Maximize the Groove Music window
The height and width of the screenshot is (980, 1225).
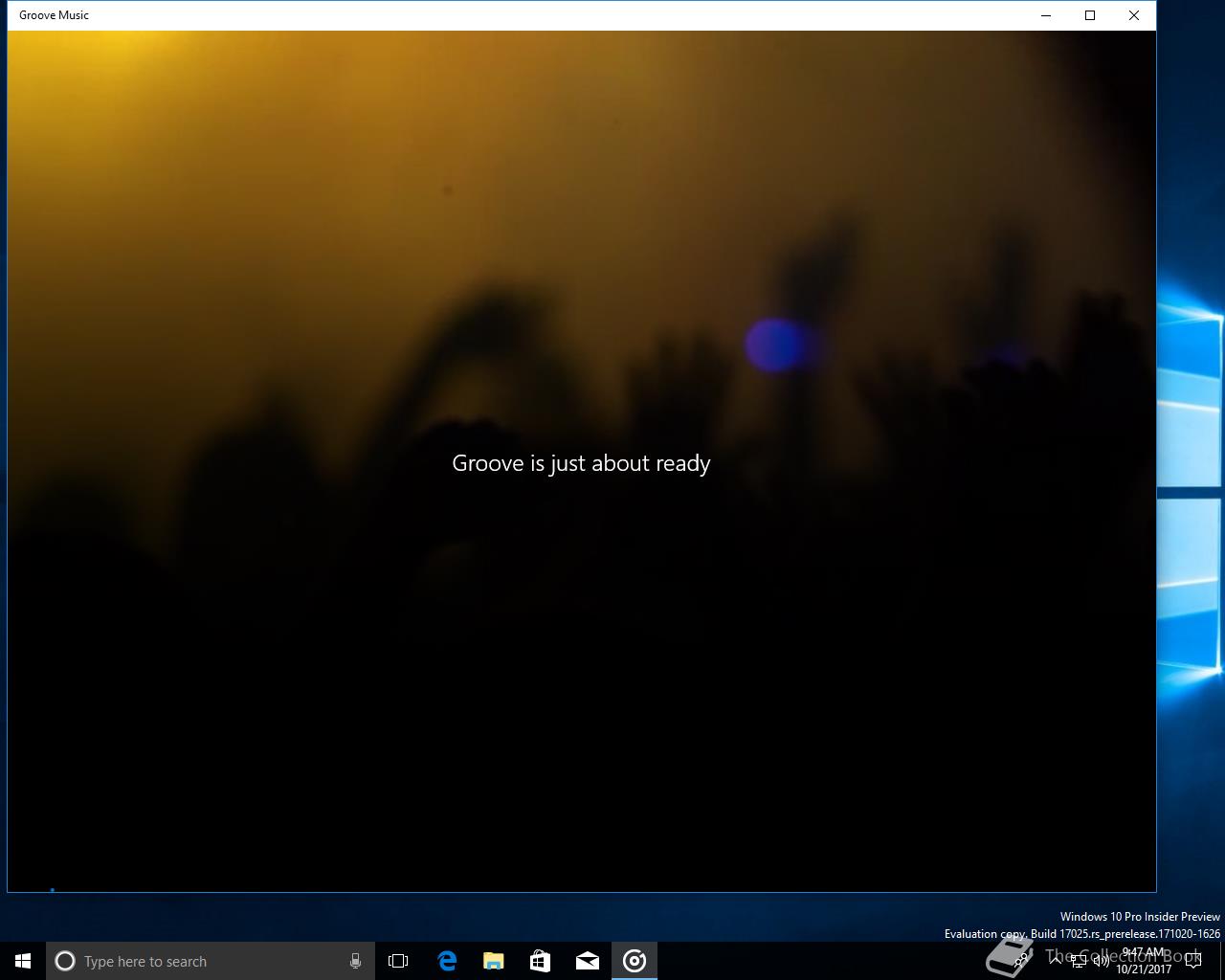(1090, 15)
